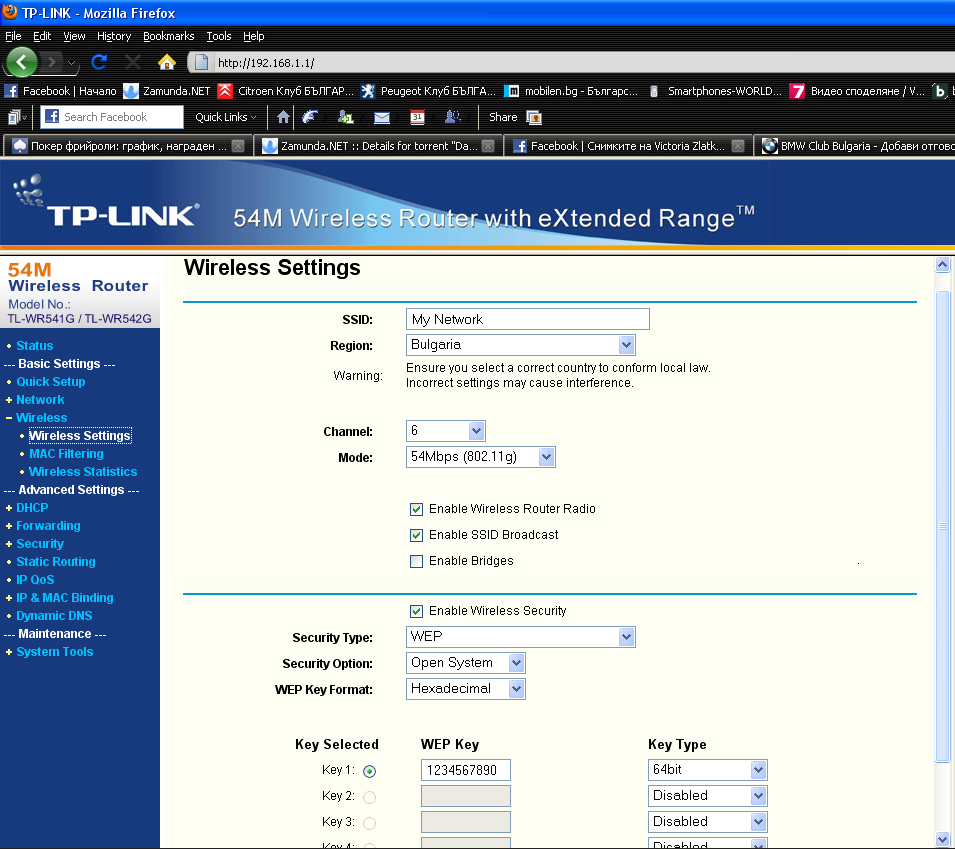Open Status page in router sidebar
The height and width of the screenshot is (849, 955).
(35, 345)
